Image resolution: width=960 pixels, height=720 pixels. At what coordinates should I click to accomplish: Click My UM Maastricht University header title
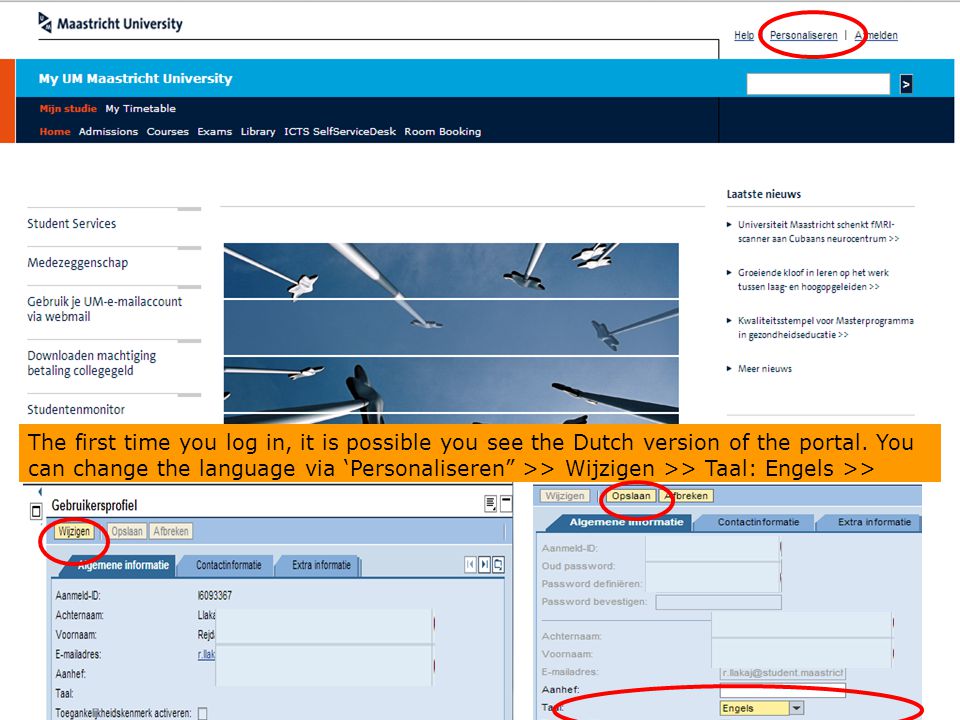click(x=135, y=78)
